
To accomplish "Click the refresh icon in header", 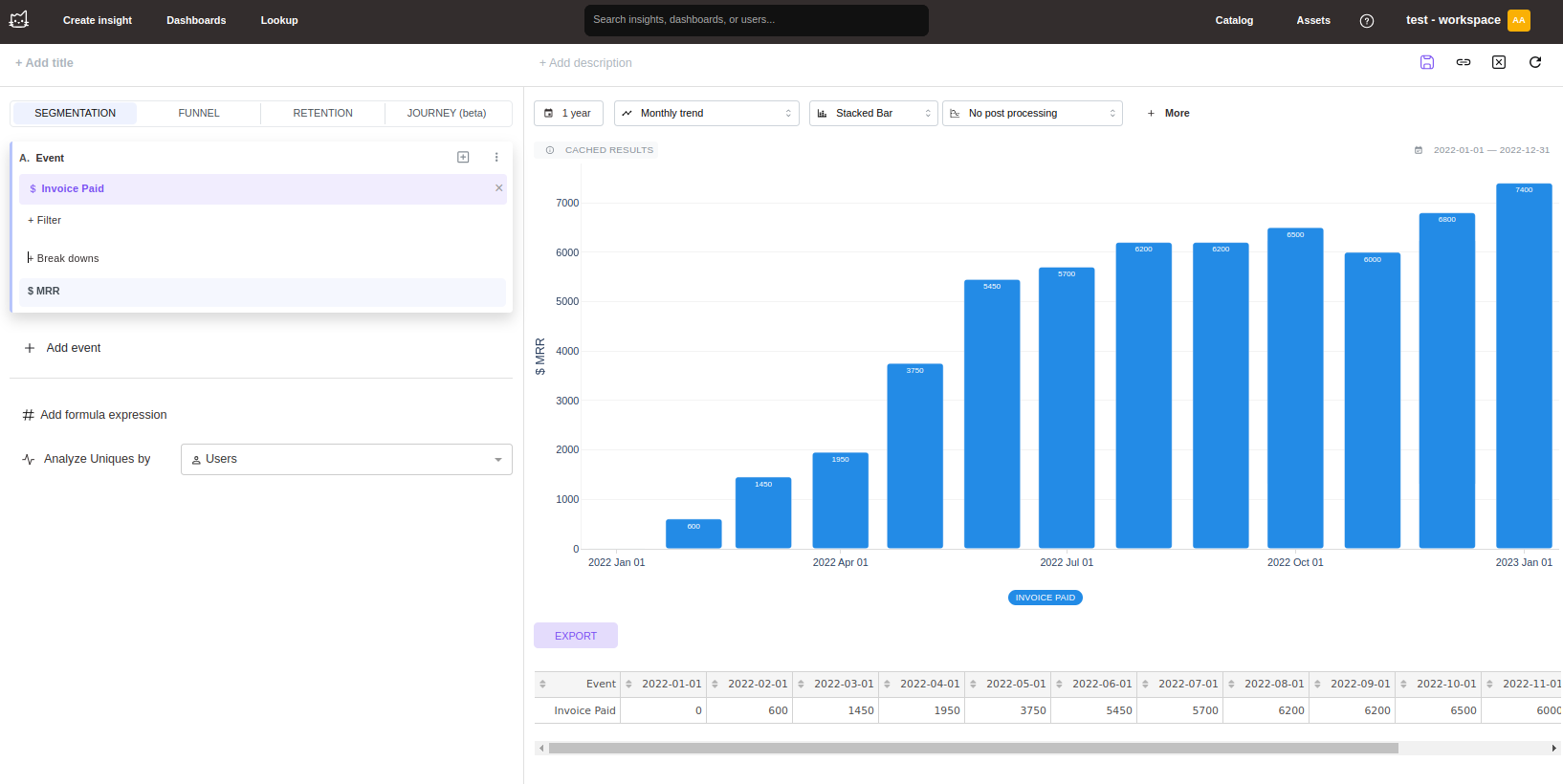I will pyautogui.click(x=1535, y=62).
